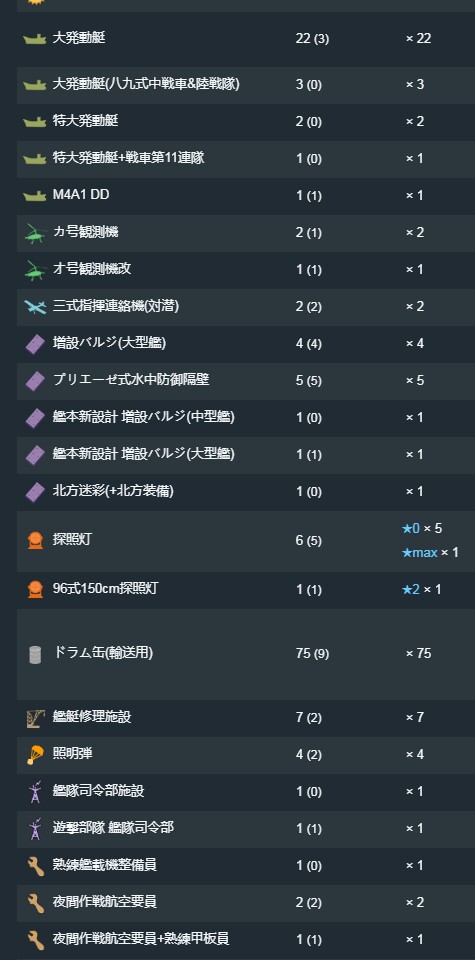Select the プリエーゼ式水中防御隔壁 equipment name
This screenshot has height=960, width=475.
131,380
